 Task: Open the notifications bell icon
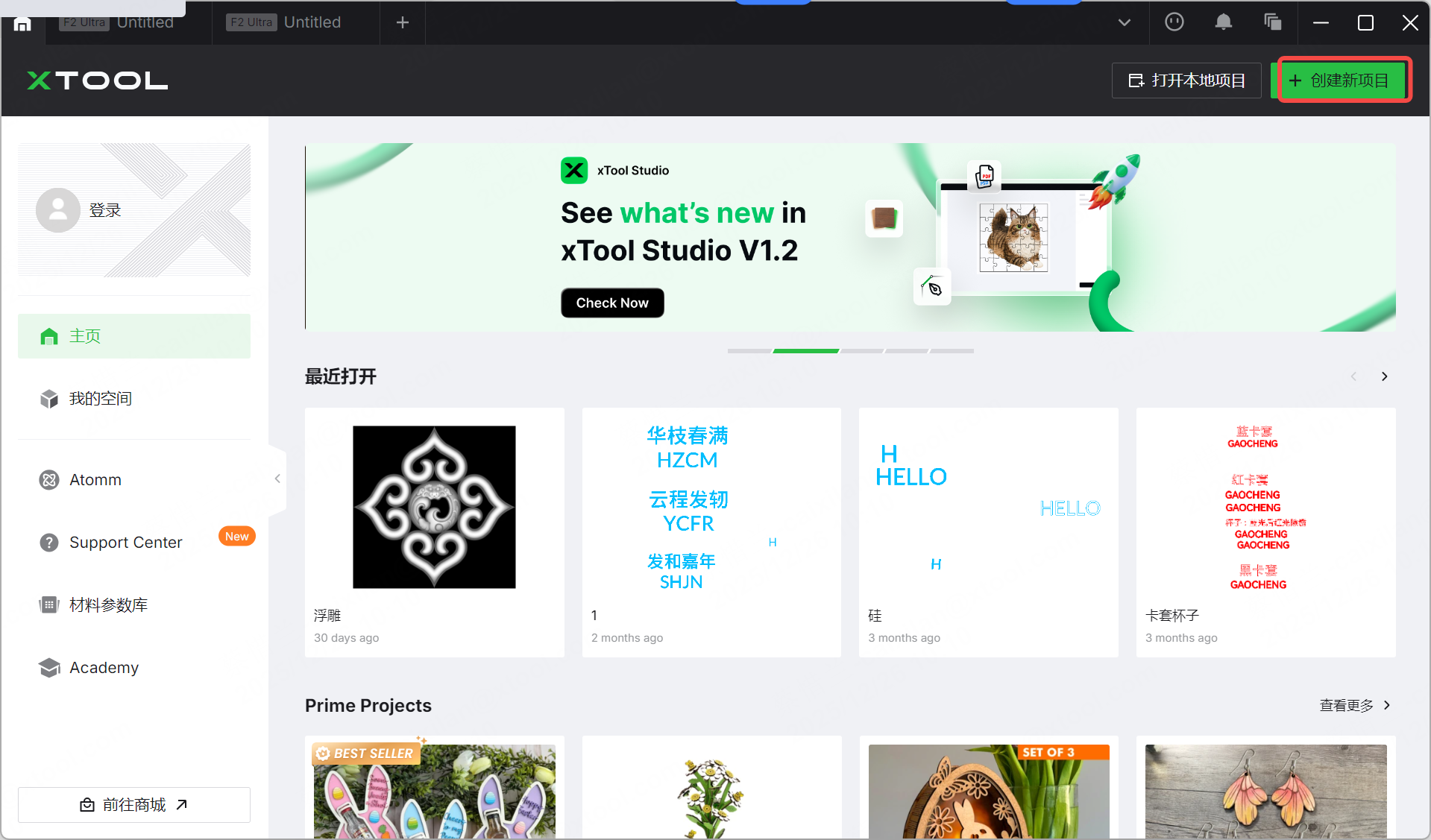(x=1223, y=22)
